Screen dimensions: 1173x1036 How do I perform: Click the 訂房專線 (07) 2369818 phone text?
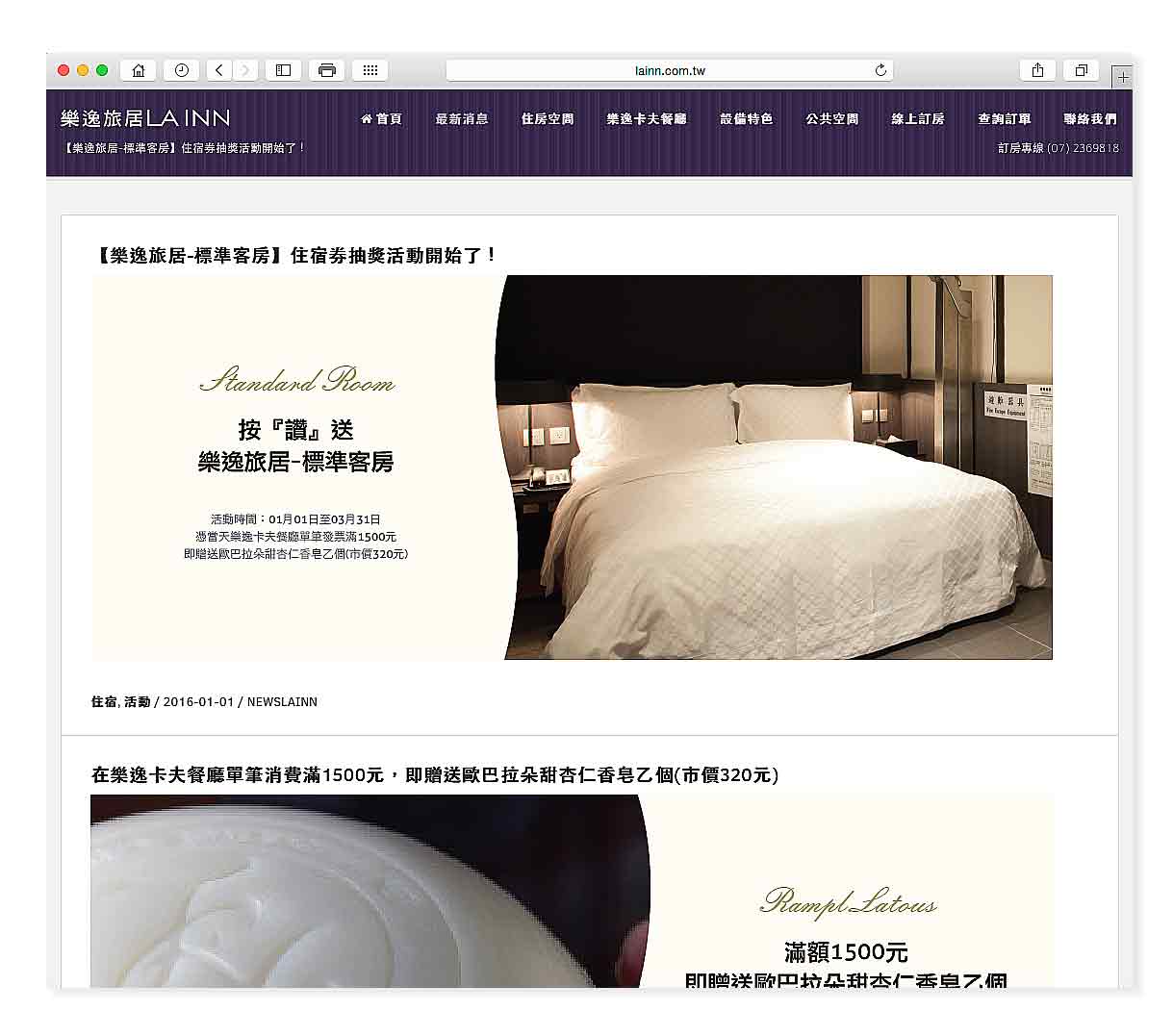point(1058,148)
